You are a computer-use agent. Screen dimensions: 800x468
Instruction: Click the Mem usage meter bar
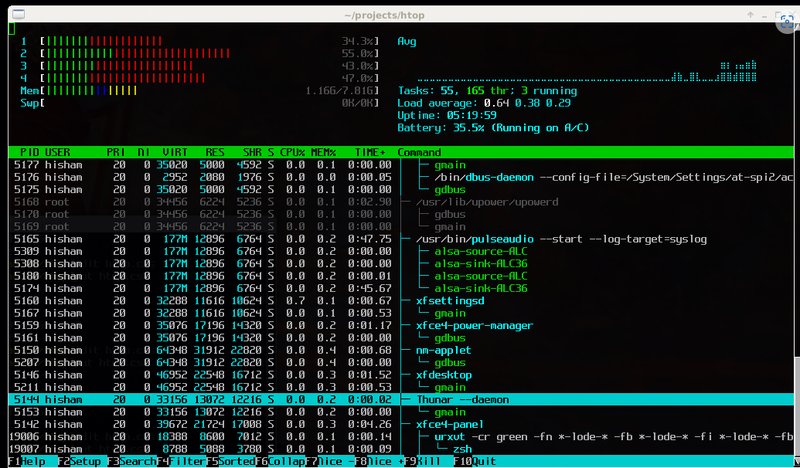point(200,90)
